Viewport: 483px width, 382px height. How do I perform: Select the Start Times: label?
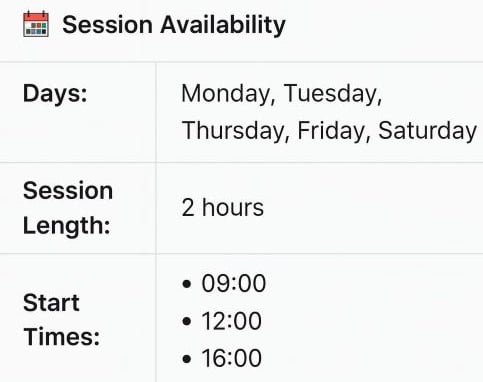pos(61,319)
